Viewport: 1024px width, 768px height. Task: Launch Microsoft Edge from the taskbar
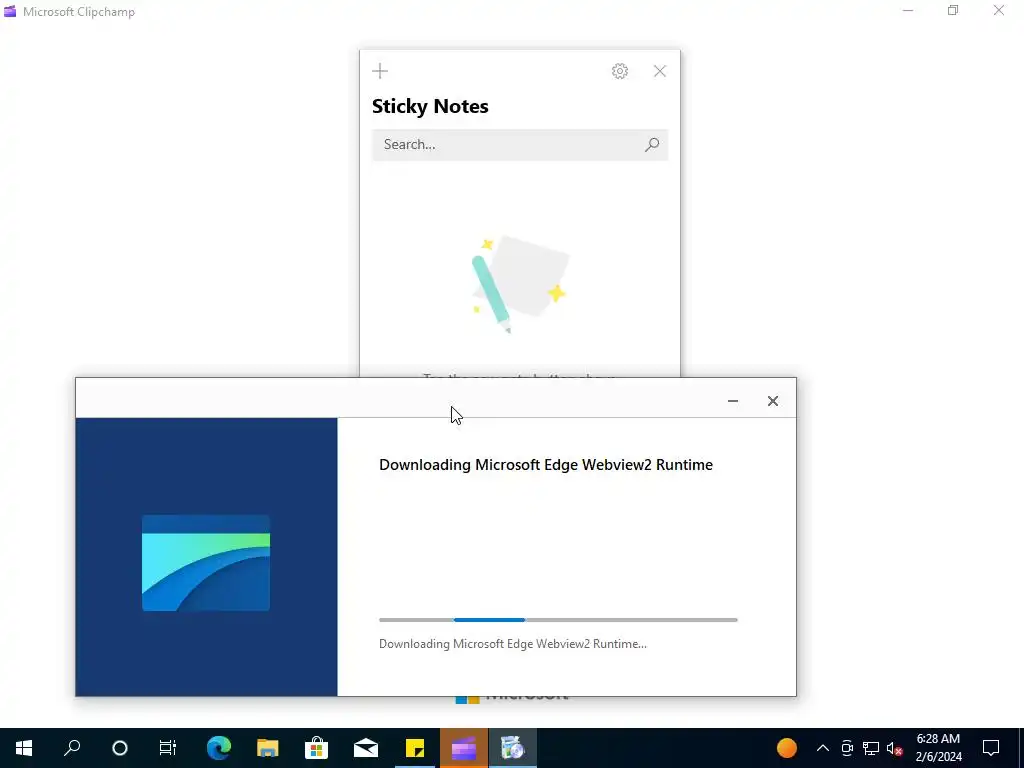pos(219,748)
